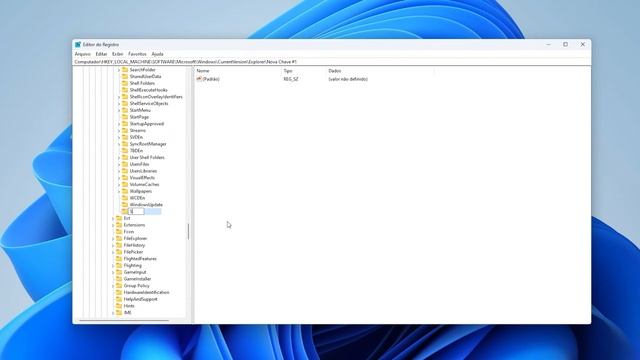Select the Flighting key
The width and height of the screenshot is (640, 360).
tap(132, 265)
